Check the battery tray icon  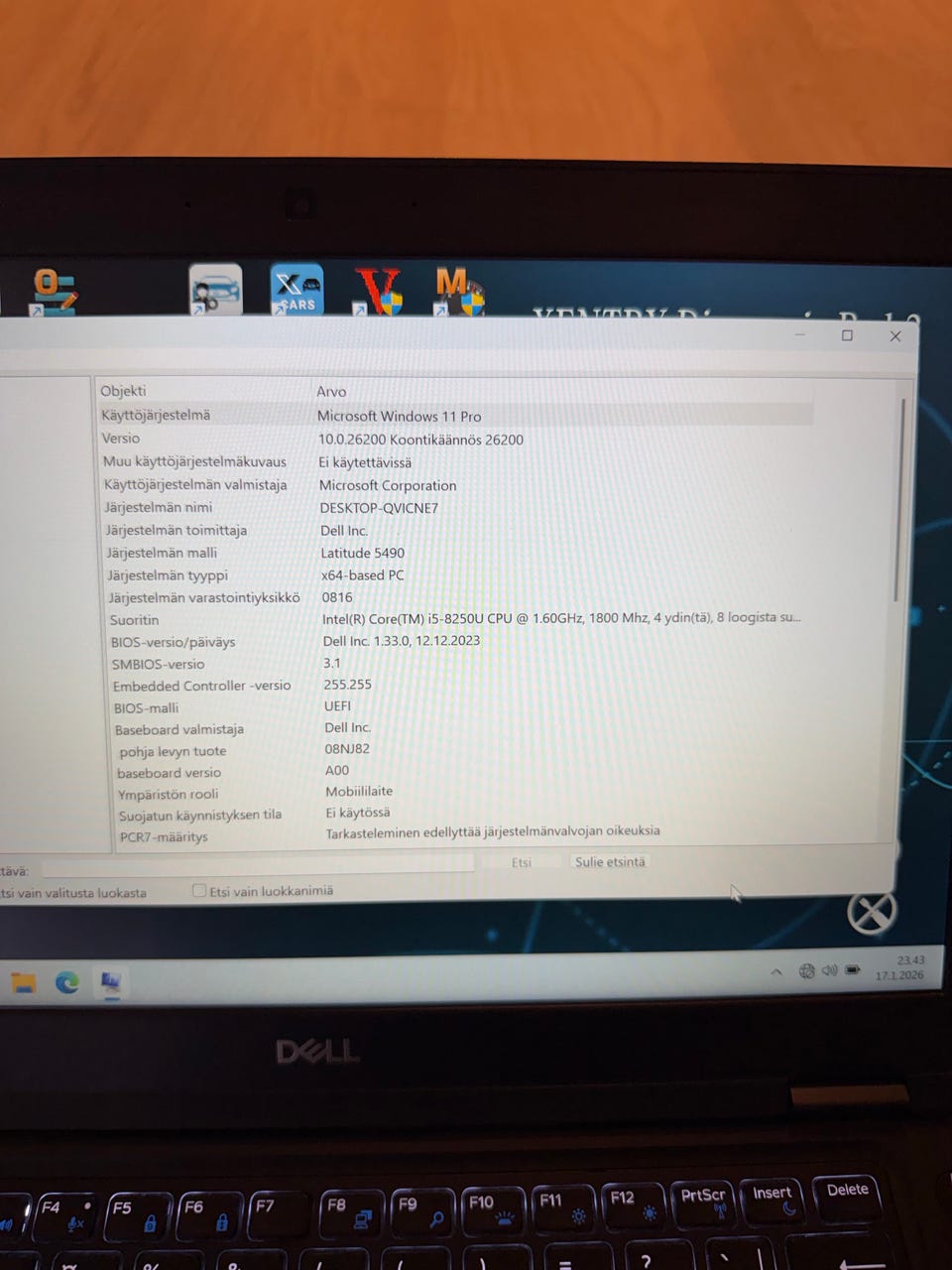click(x=852, y=969)
